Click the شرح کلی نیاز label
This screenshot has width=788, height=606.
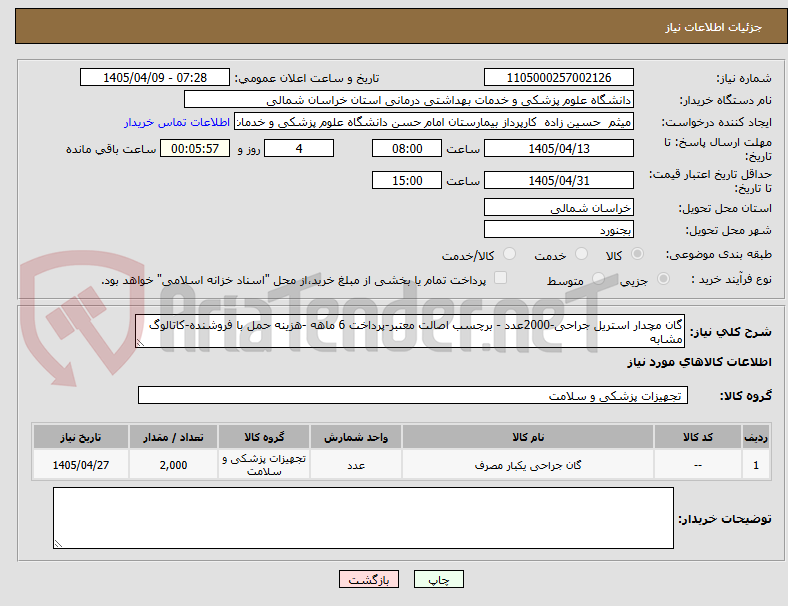pos(730,332)
